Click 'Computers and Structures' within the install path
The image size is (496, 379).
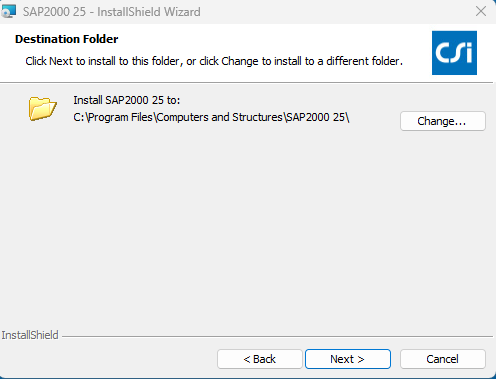(220, 117)
